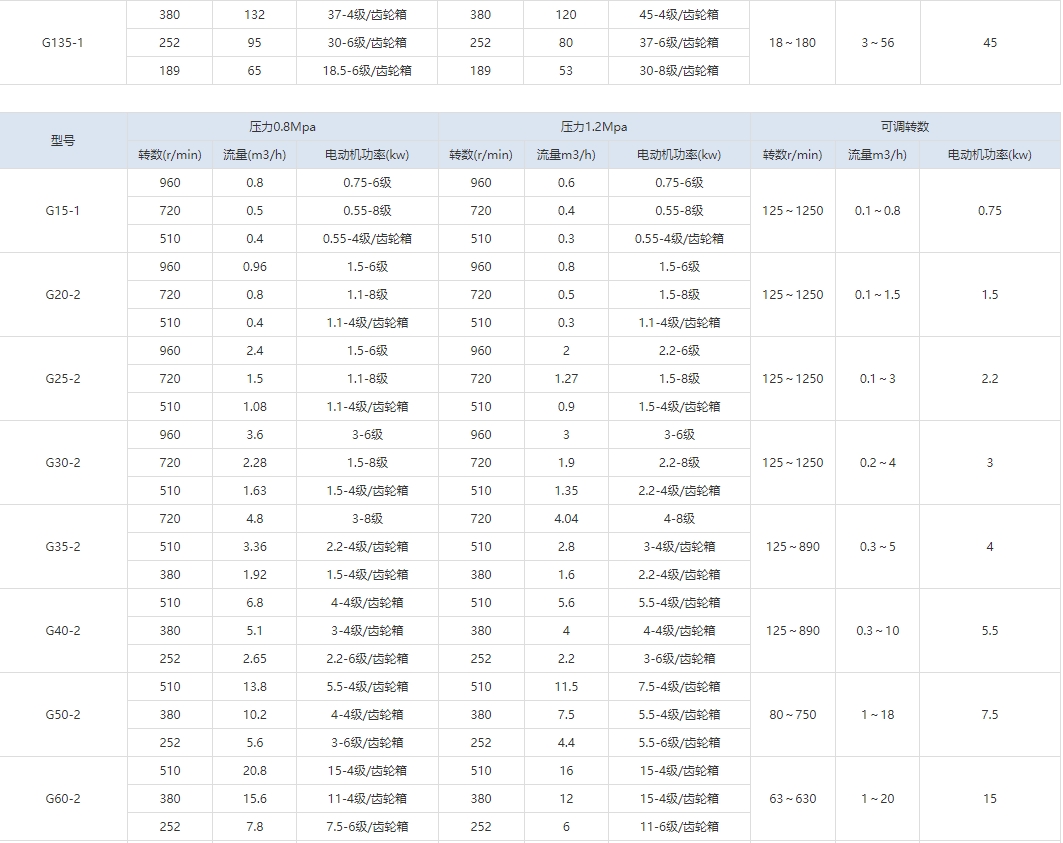Click the flow value 2.65
The height and width of the screenshot is (843, 1063).
(x=254, y=659)
